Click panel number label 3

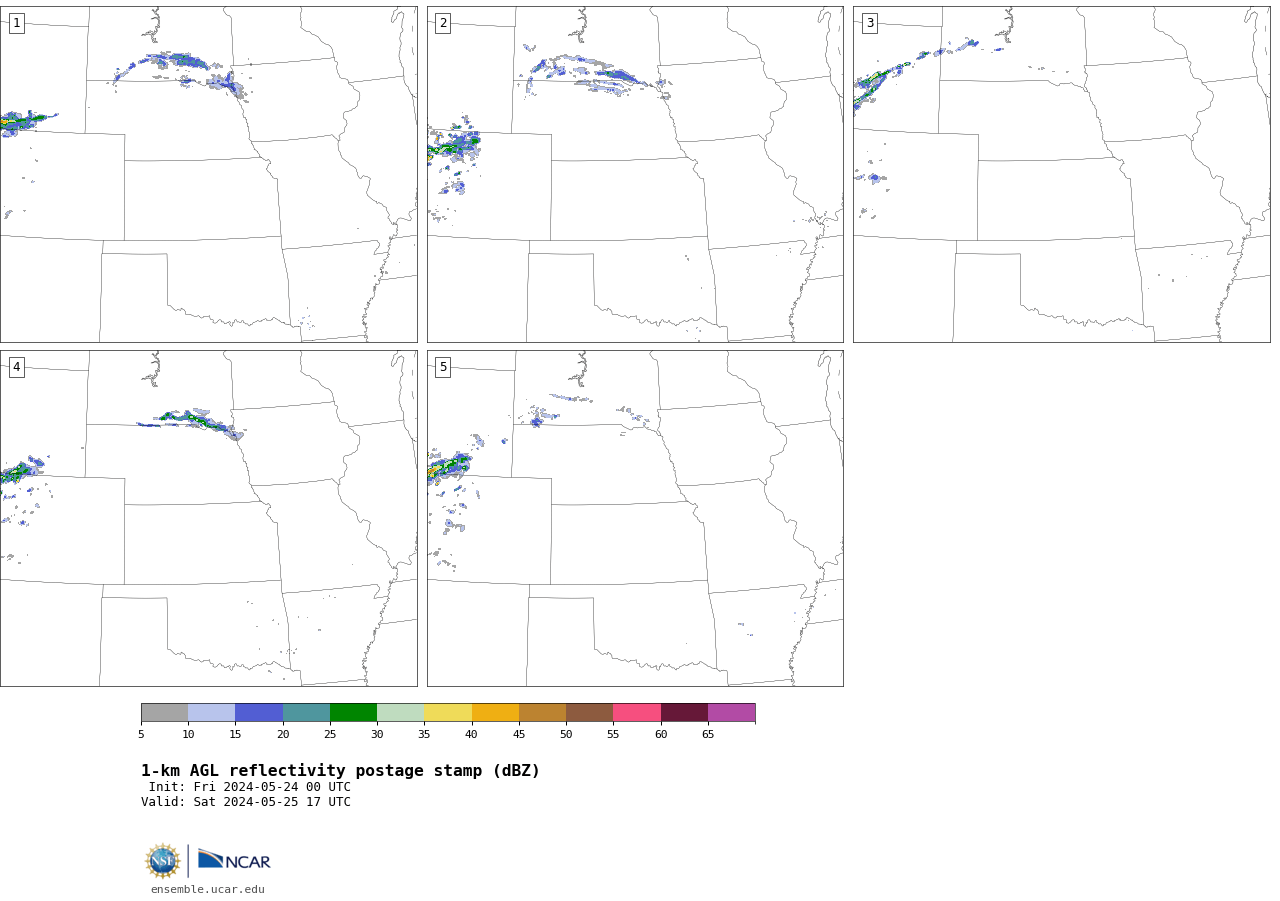(869, 23)
